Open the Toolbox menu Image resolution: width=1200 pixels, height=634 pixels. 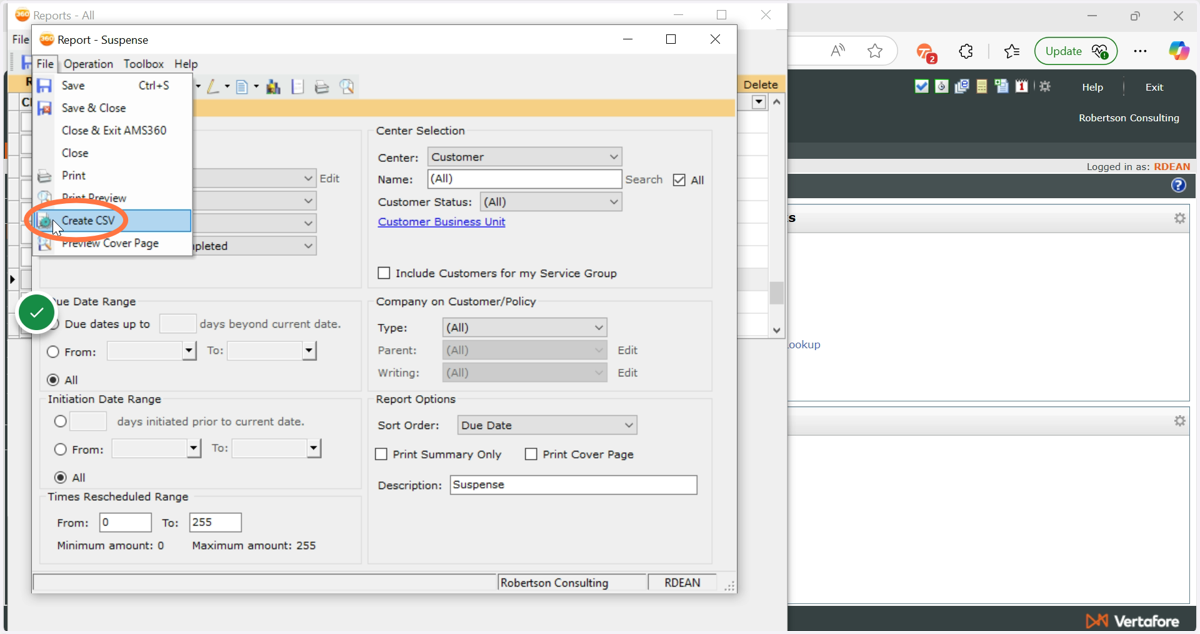(143, 64)
